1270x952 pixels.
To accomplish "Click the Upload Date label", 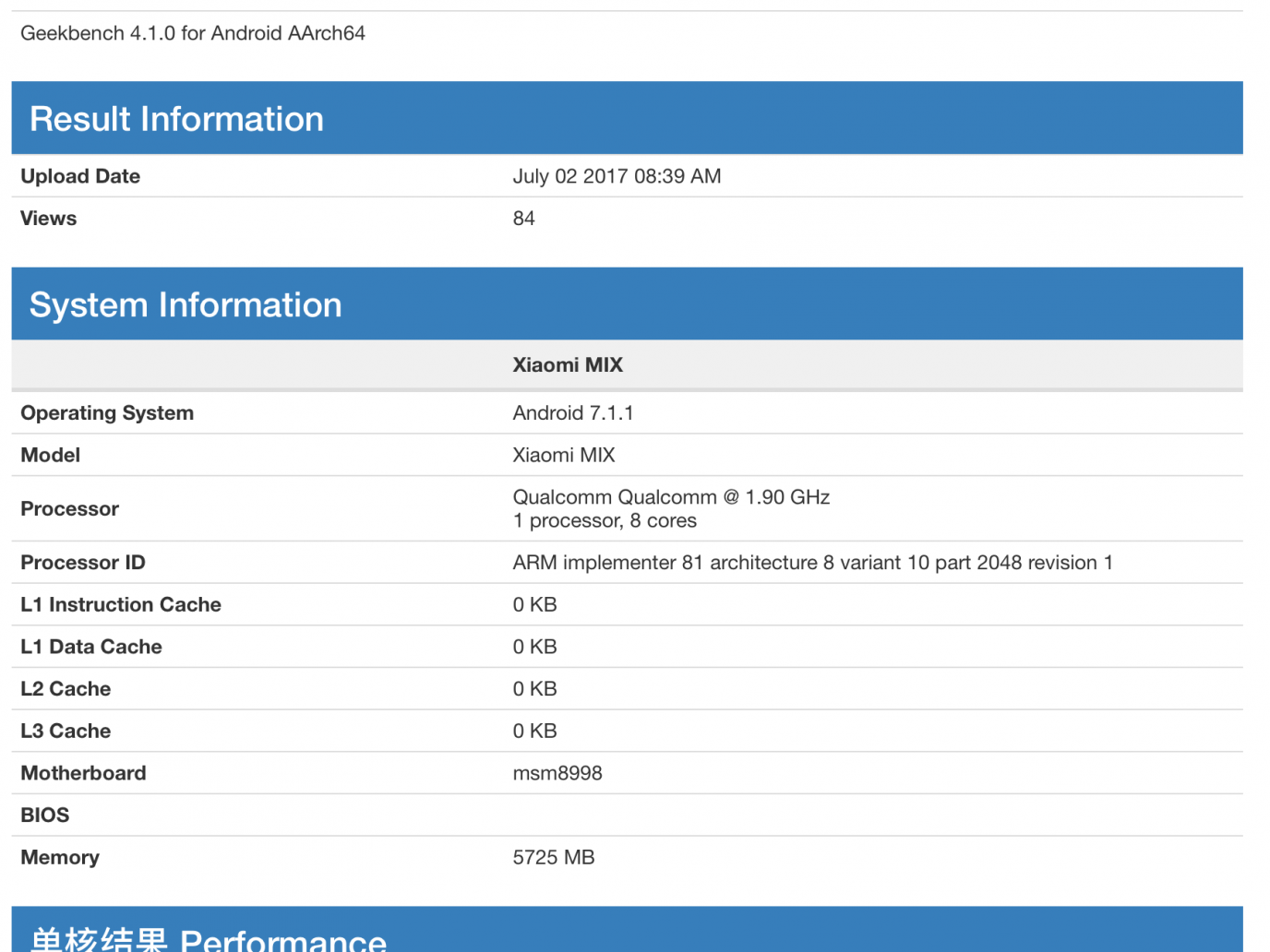I will tap(80, 176).
